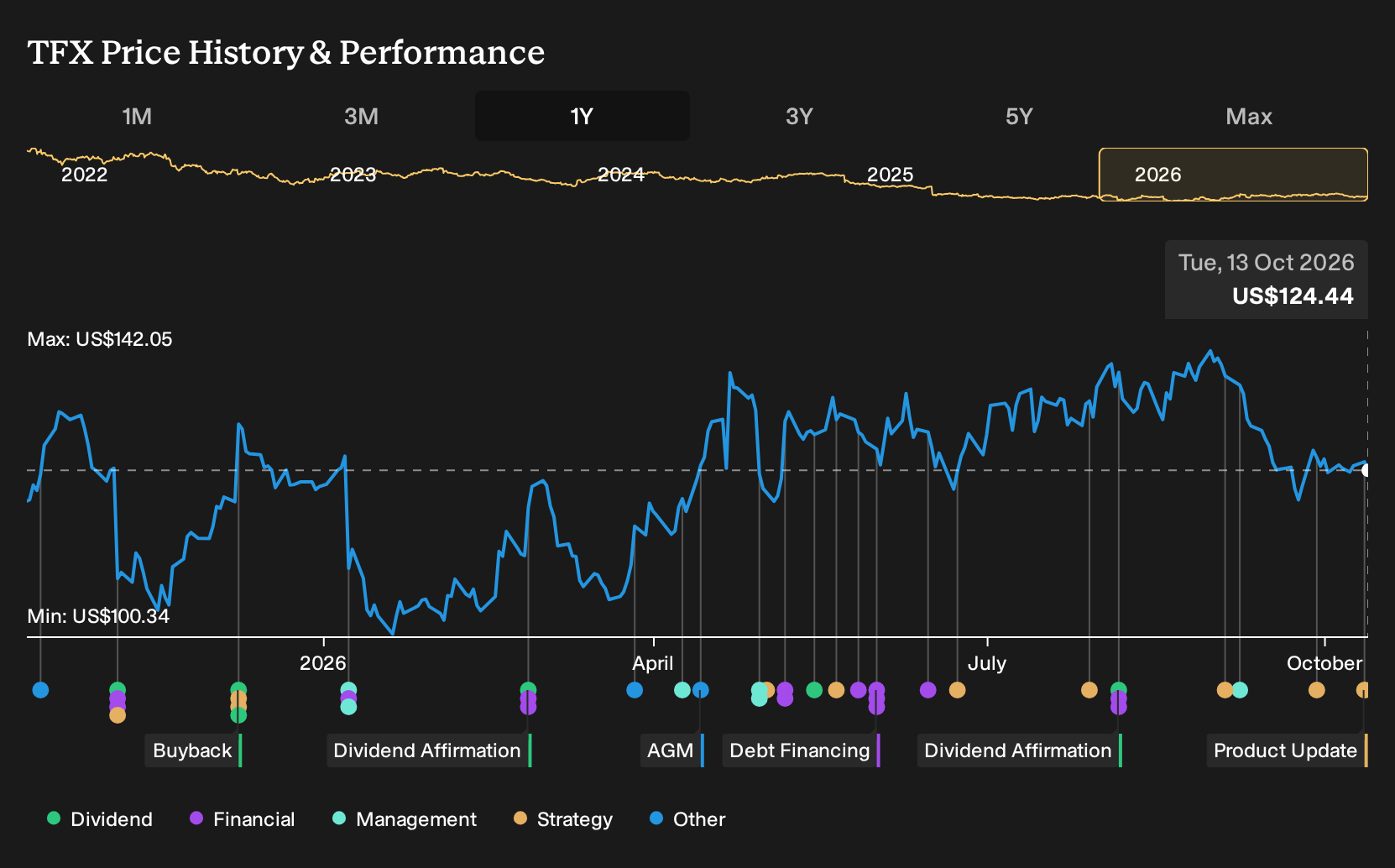Click the orange Strategy dot below October tick
The image size is (1395, 868).
1316,690
